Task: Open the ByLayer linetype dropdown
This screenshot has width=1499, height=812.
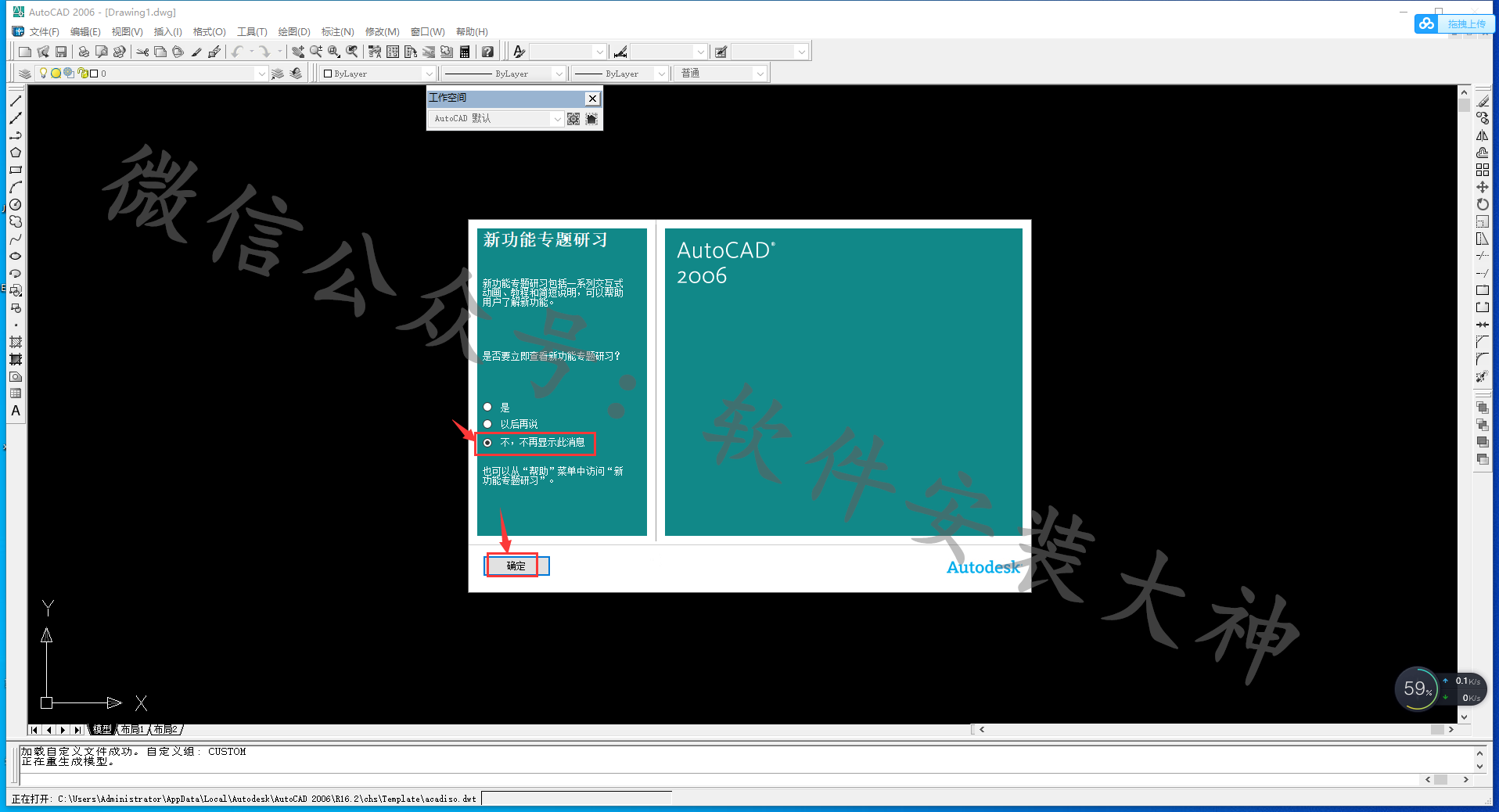Action: click(558, 74)
